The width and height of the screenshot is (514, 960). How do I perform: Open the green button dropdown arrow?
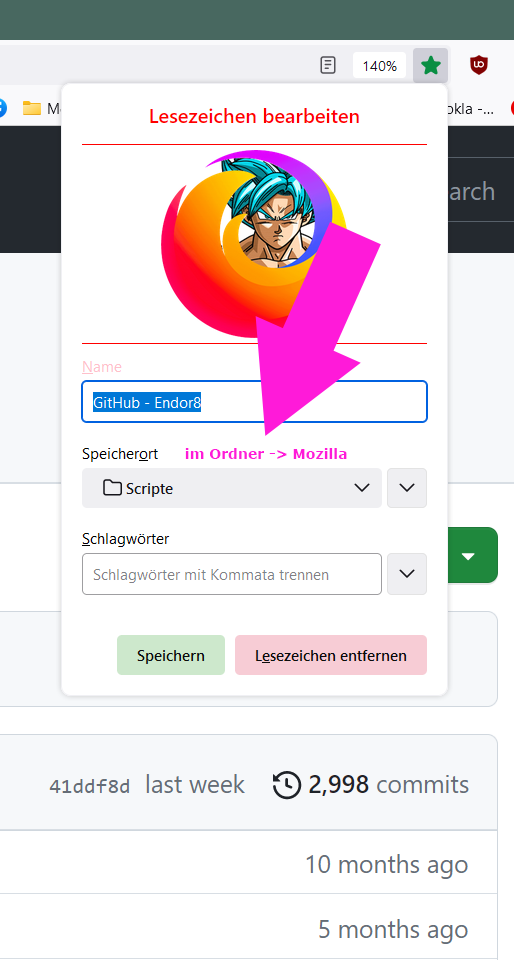(x=469, y=555)
